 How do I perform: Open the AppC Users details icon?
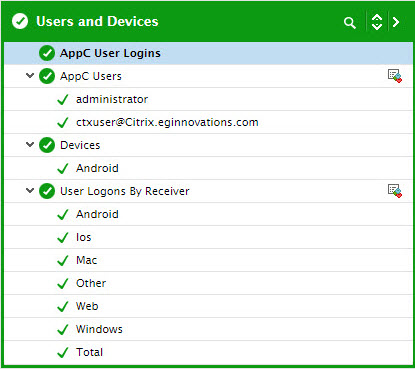tap(395, 76)
